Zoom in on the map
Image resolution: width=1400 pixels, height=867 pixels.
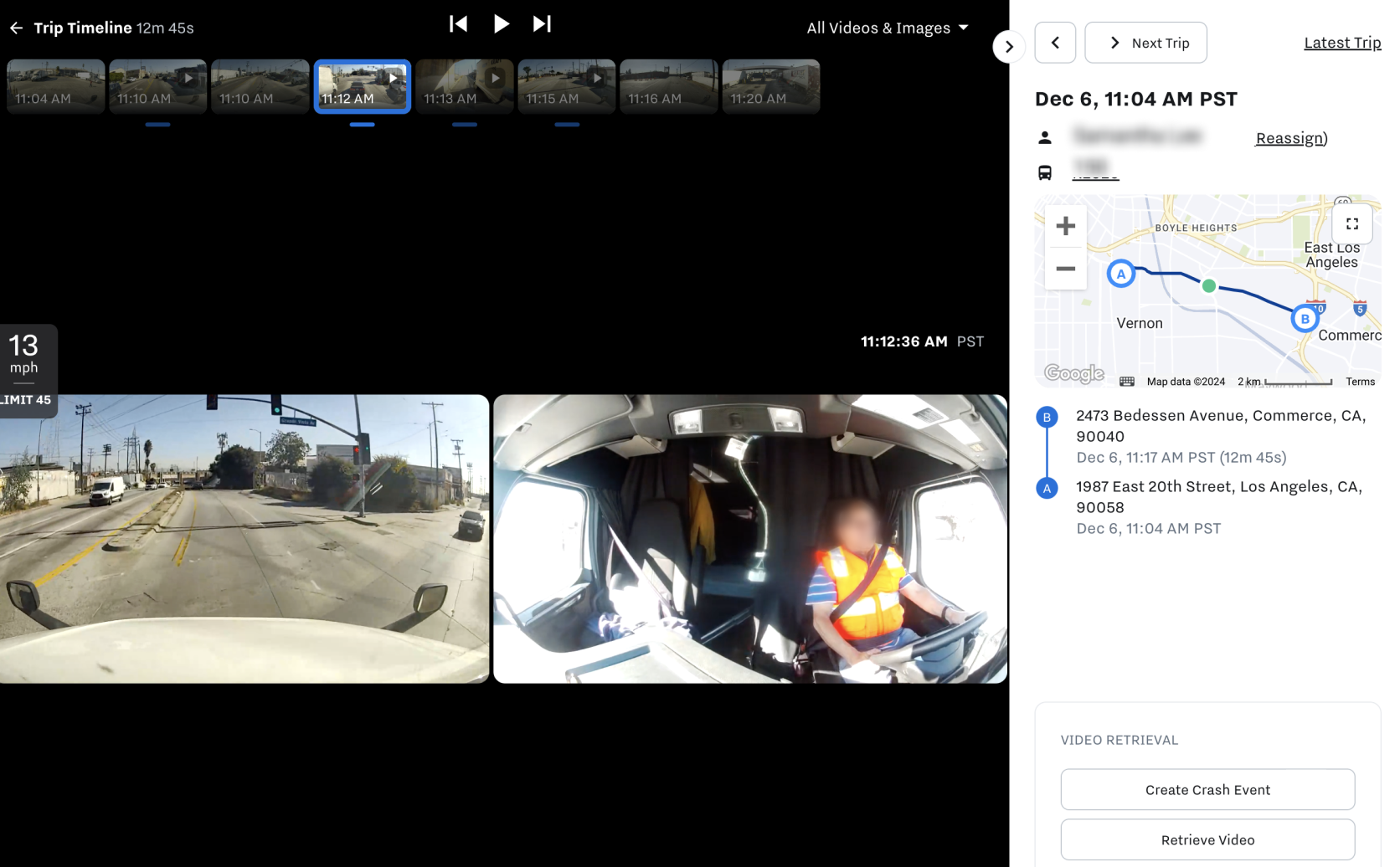pos(1065,224)
